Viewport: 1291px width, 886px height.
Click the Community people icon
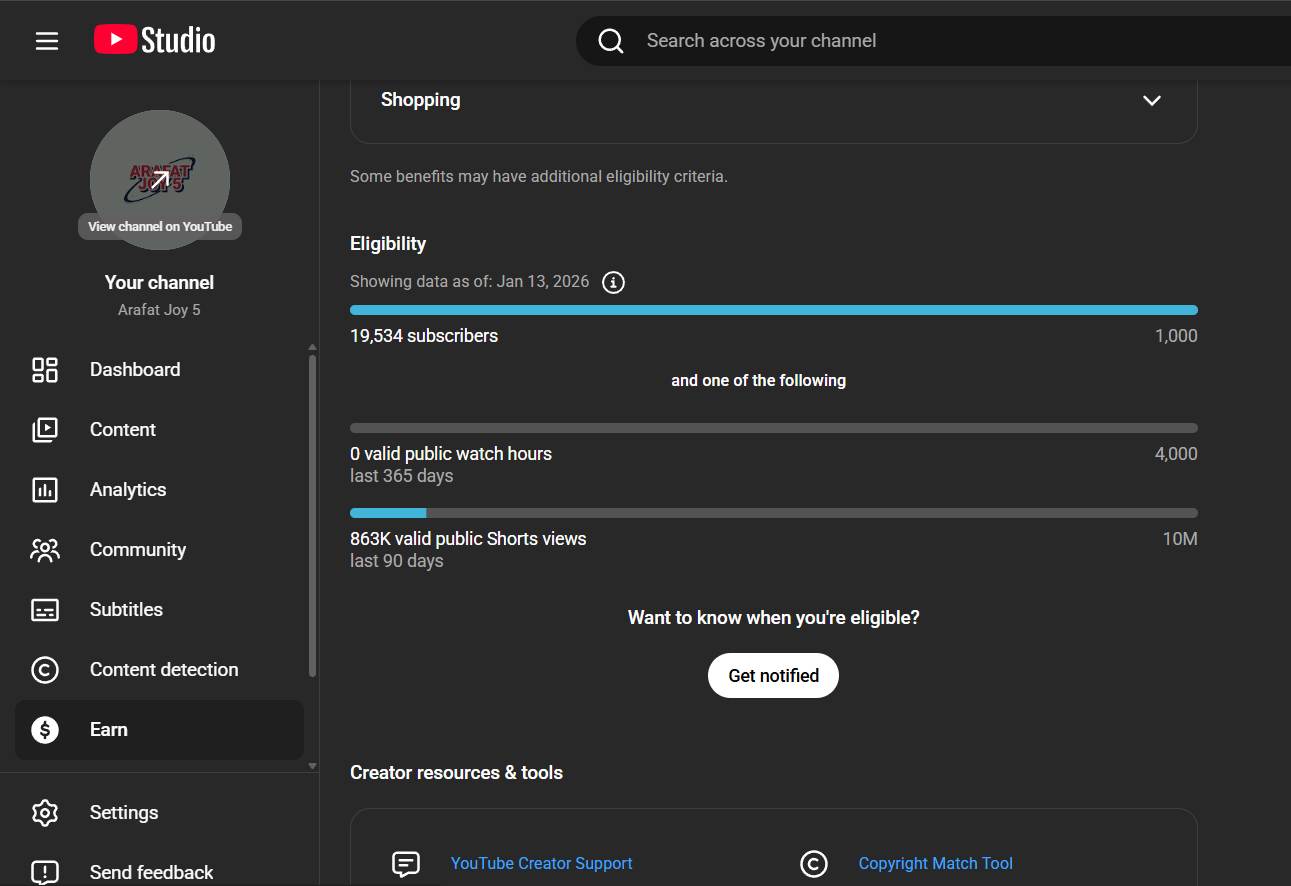click(45, 550)
